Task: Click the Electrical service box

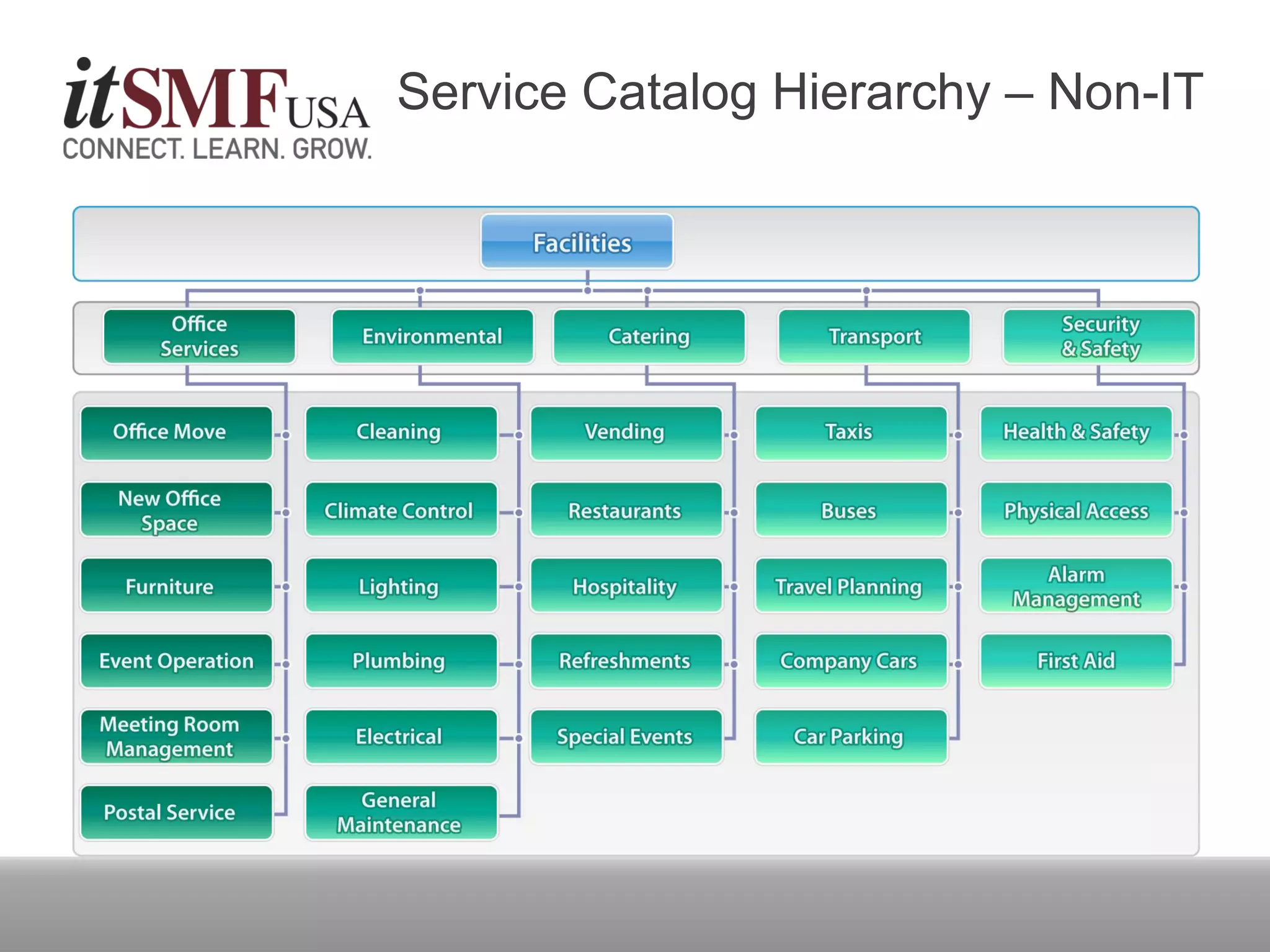Action: point(401,736)
